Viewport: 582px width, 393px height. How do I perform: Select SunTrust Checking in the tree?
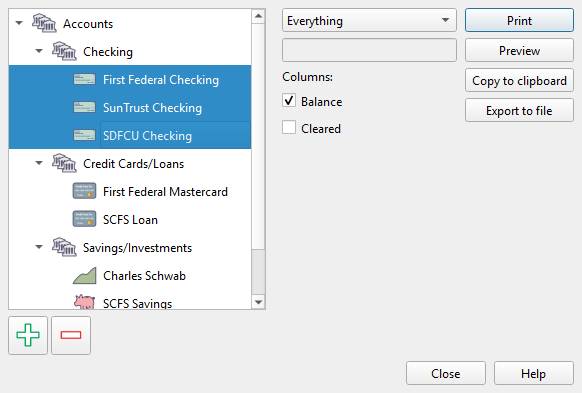(x=130, y=108)
